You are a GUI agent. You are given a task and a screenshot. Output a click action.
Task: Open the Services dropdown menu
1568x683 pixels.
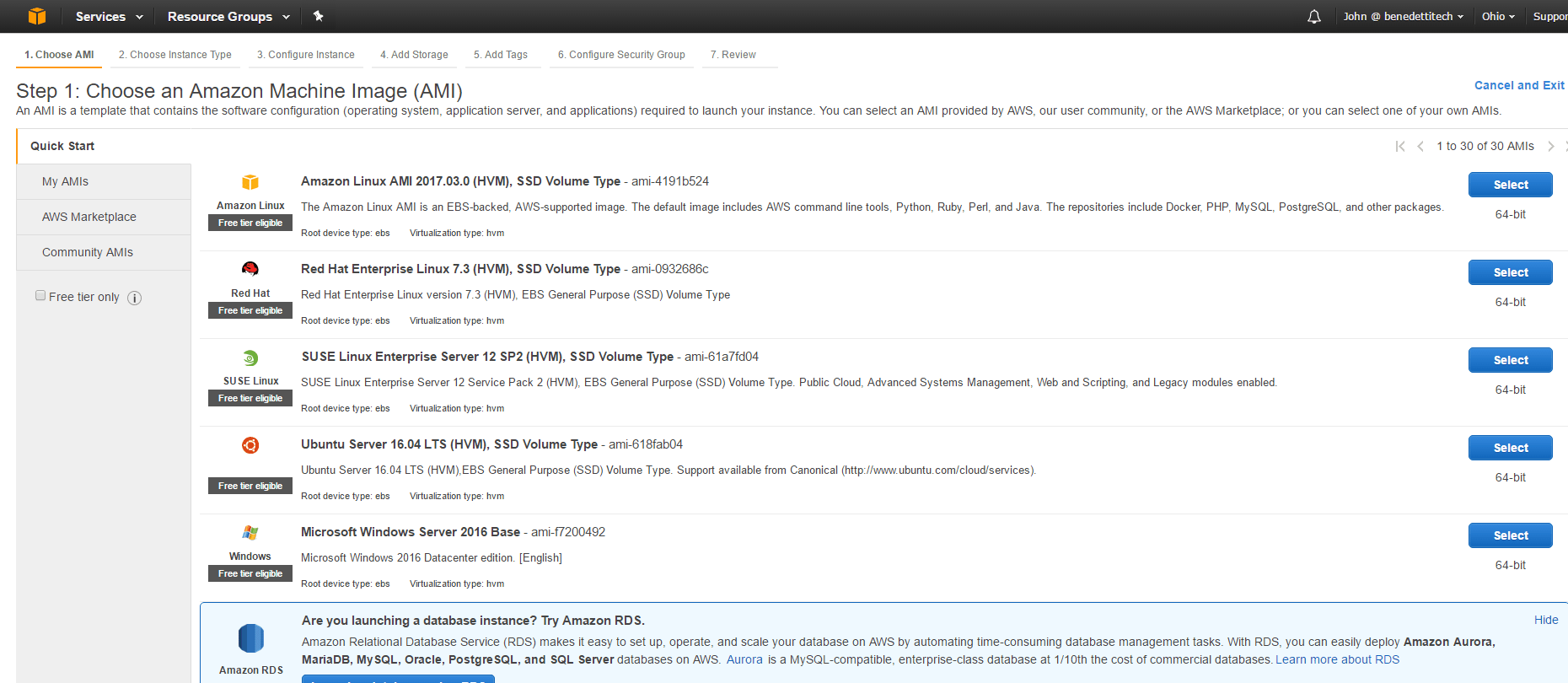pyautogui.click(x=109, y=17)
